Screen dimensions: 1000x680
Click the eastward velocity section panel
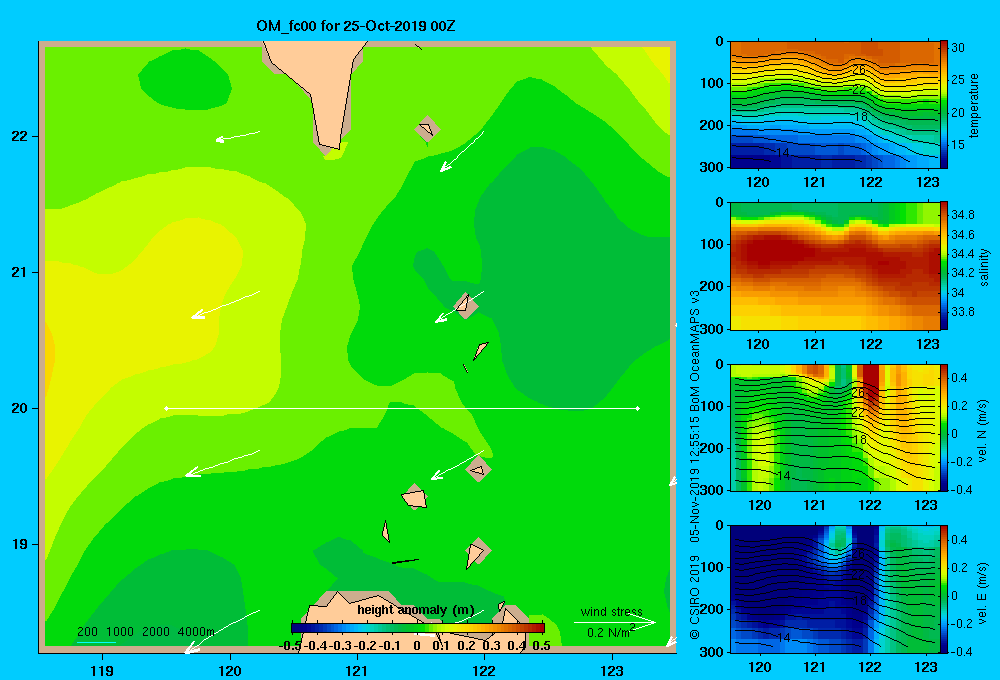coord(834,589)
